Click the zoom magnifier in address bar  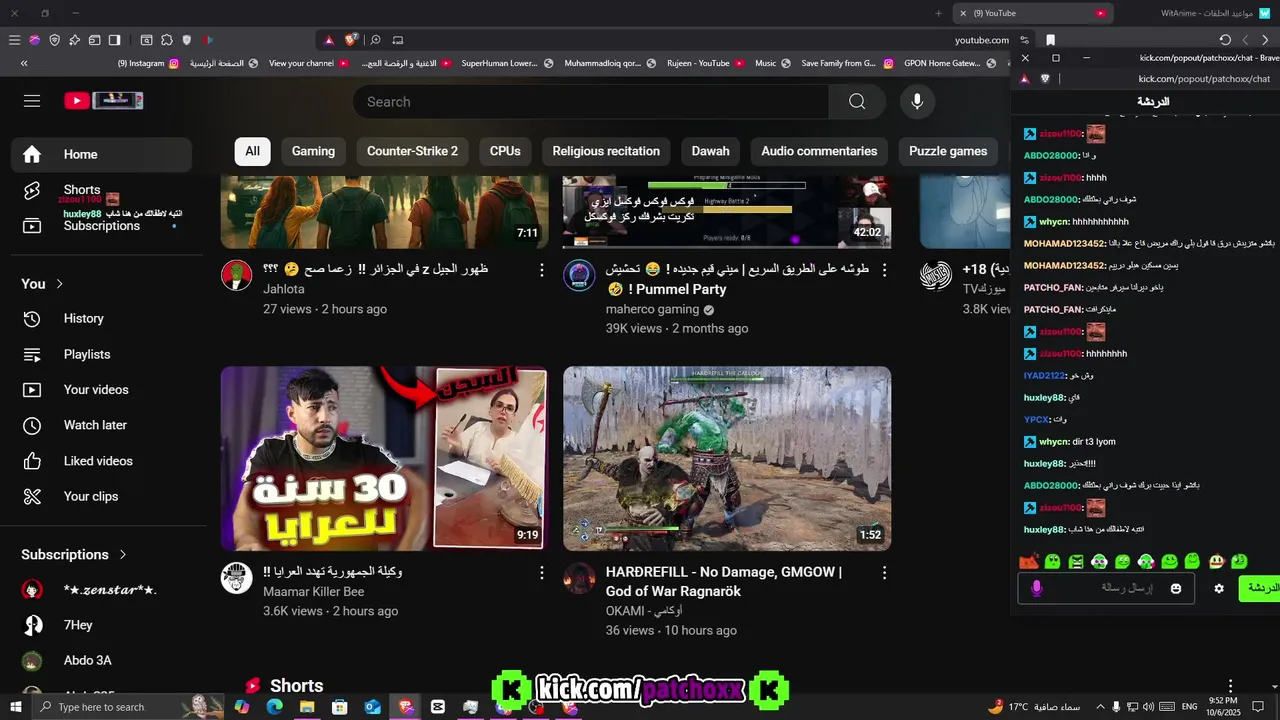pyautogui.click(x=376, y=40)
